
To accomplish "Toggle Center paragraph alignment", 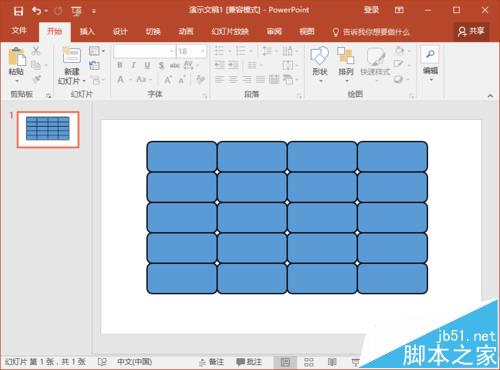I will pos(233,79).
